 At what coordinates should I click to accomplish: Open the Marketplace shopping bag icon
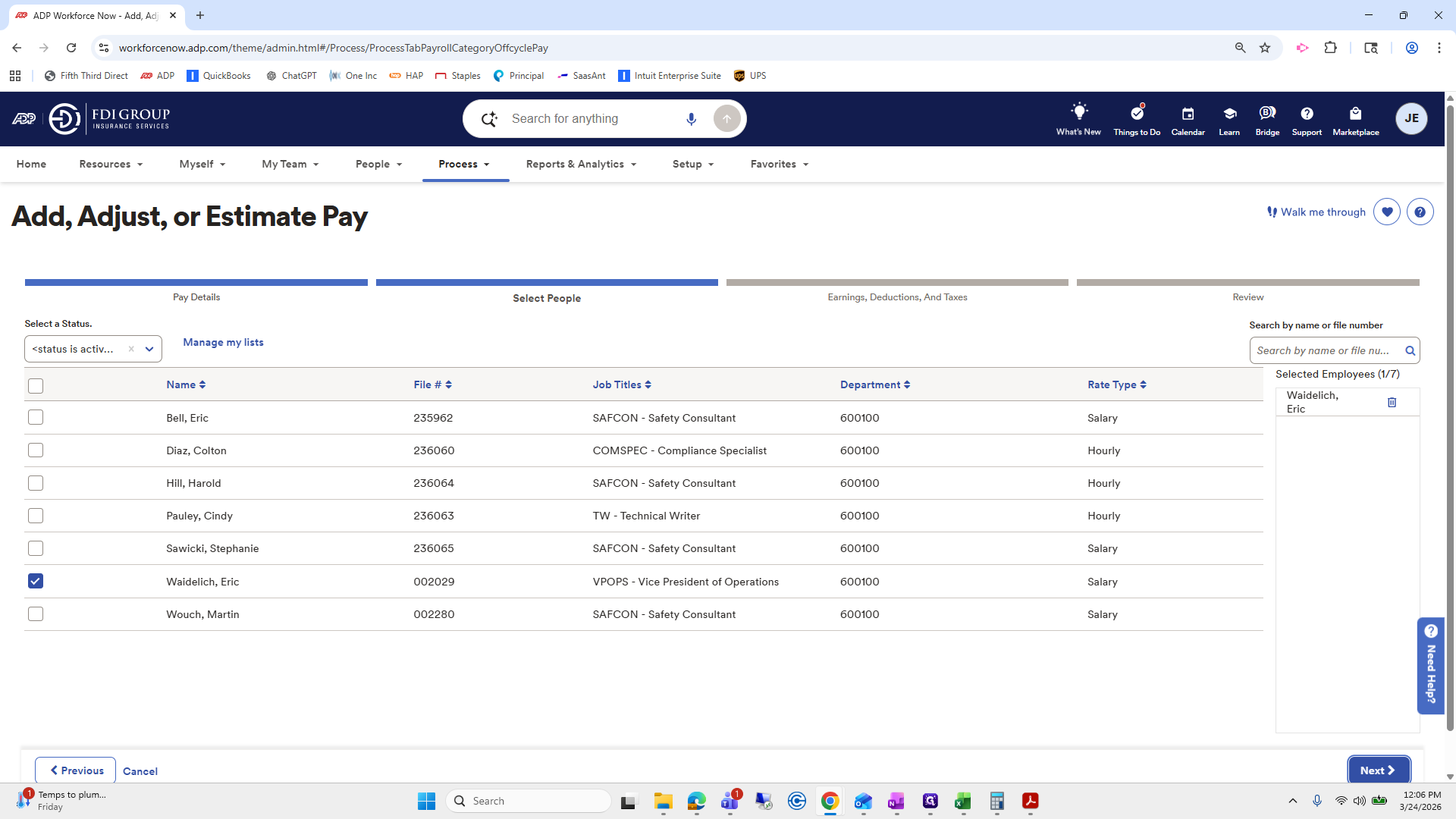pos(1355,114)
